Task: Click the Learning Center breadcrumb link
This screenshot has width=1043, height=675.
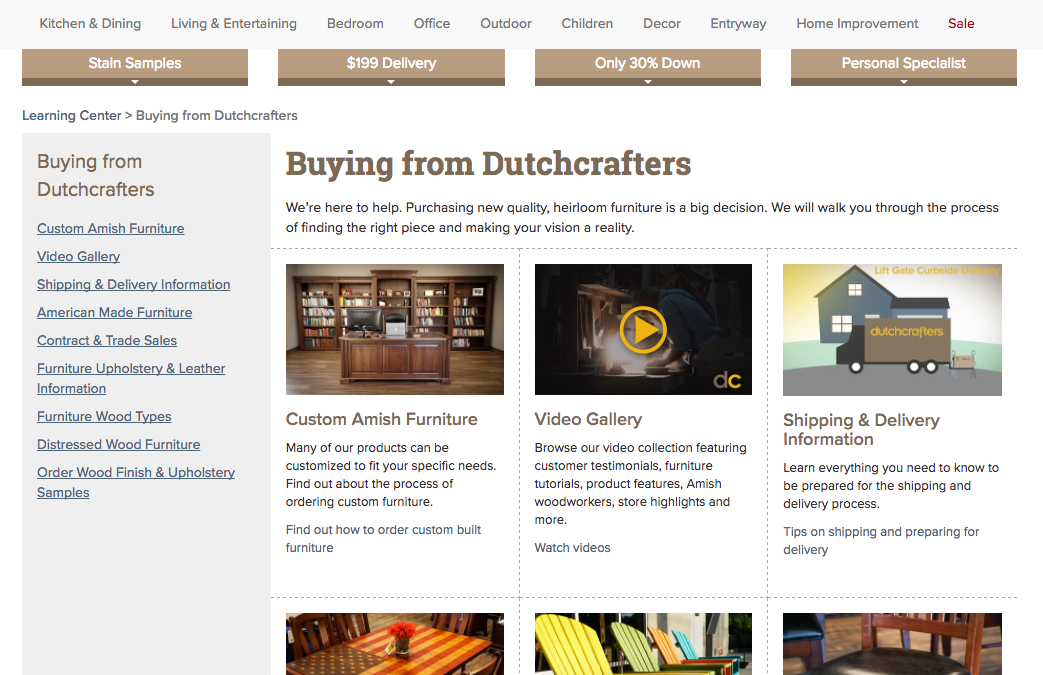Action: (72, 115)
